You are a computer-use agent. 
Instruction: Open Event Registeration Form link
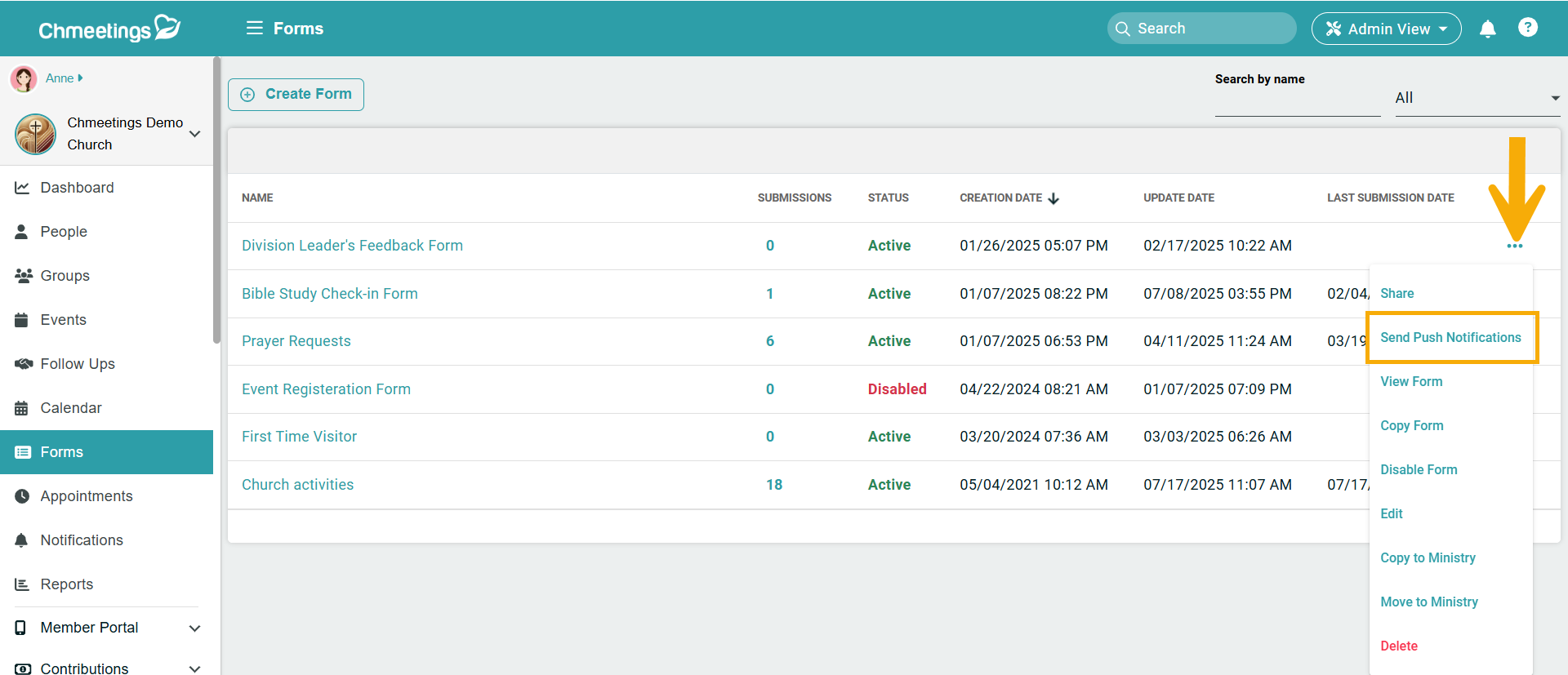coord(326,389)
